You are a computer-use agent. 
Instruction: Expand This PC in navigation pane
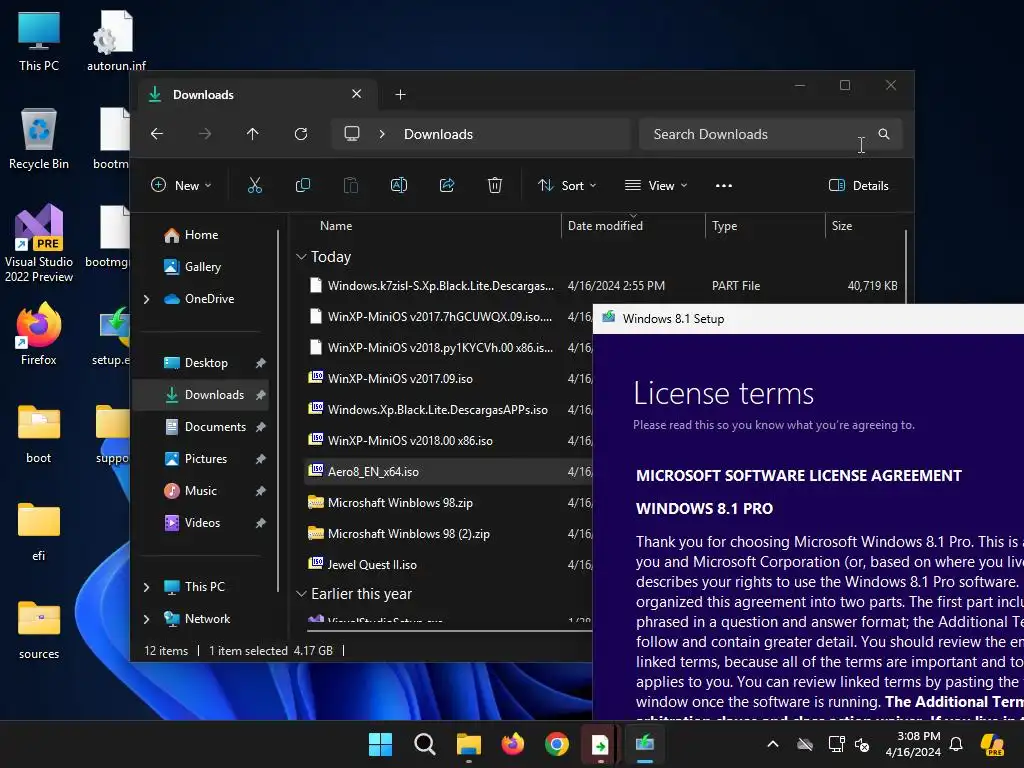(146, 587)
